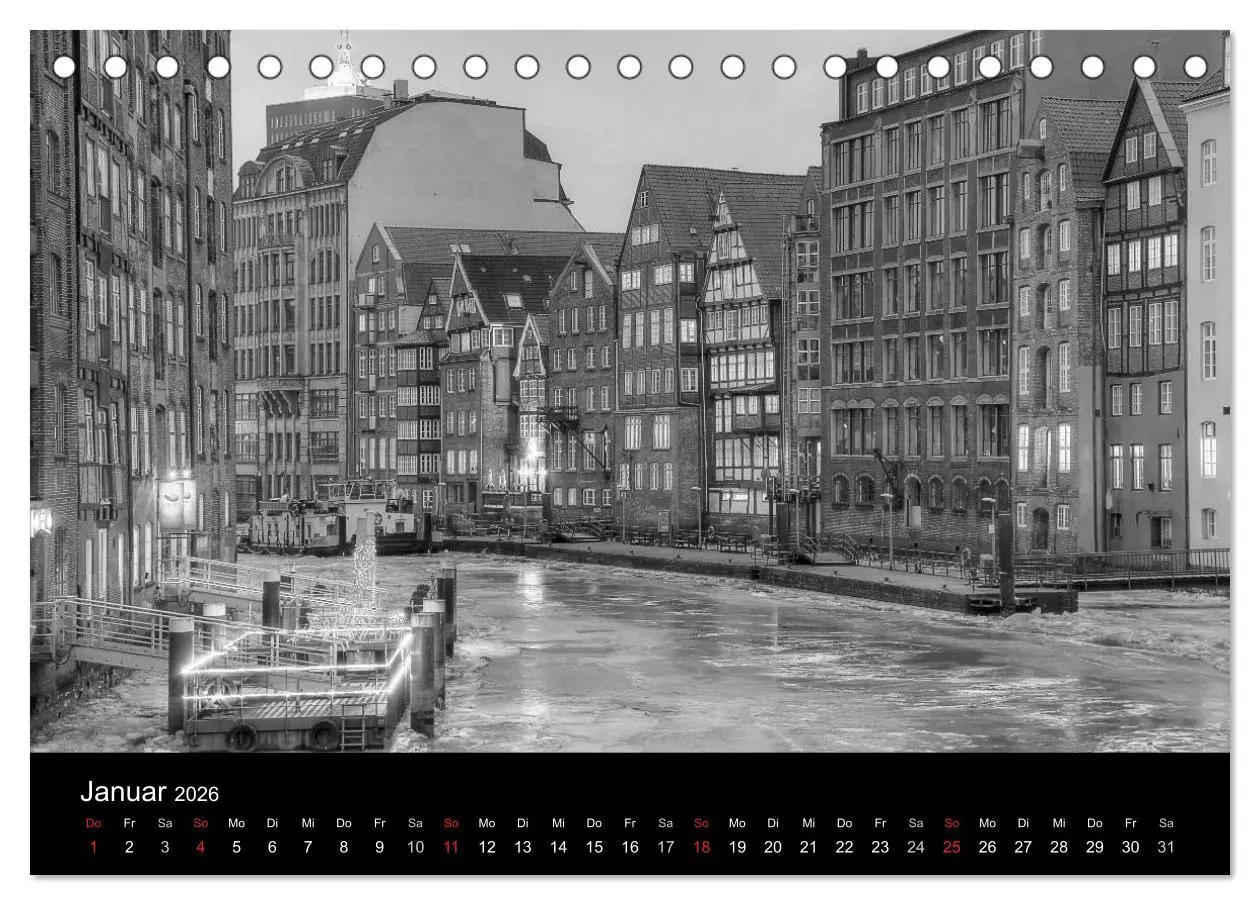Select date 15 in the calendar row
Image resolution: width=1260 pixels, height=905 pixels.
click(x=594, y=847)
